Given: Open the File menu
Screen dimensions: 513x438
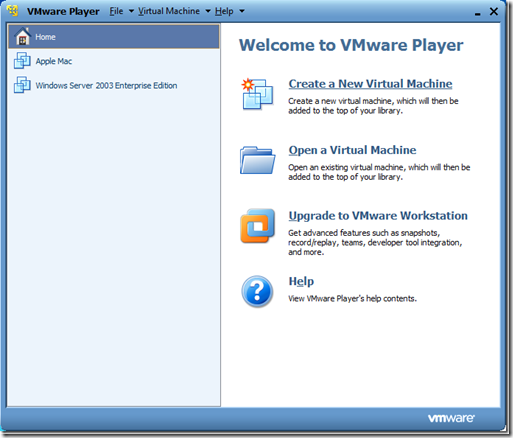Looking at the screenshot, I should click(116, 11).
